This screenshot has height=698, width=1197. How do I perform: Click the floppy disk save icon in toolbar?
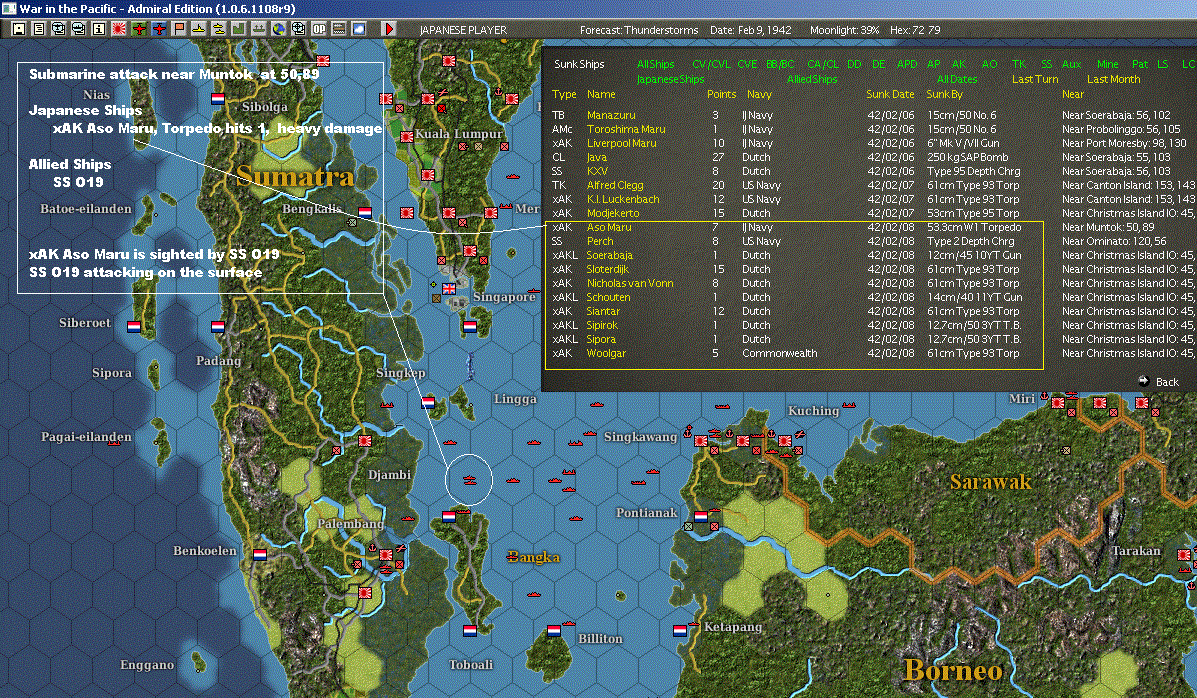(19, 29)
